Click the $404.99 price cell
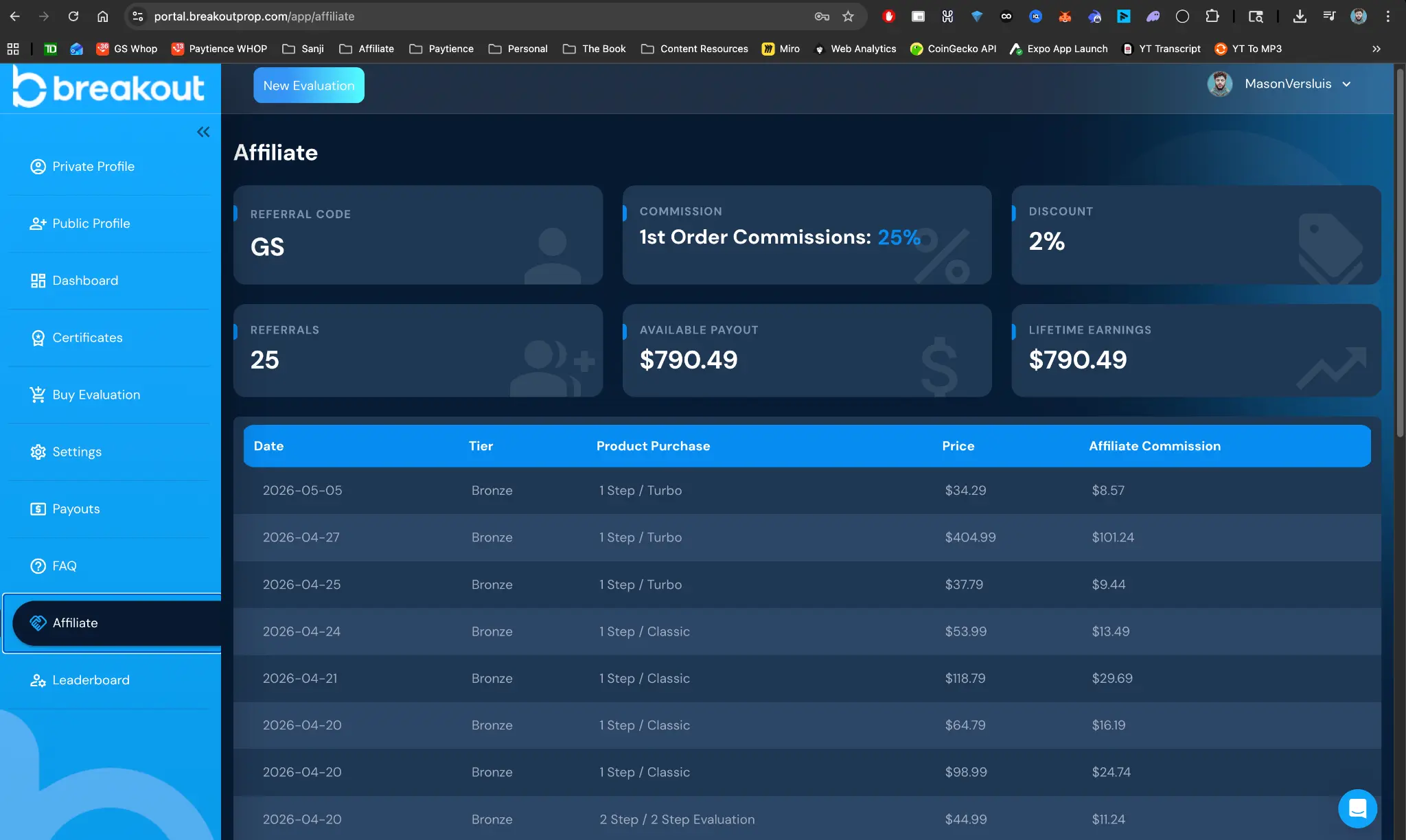This screenshot has width=1406, height=840. pos(970,537)
